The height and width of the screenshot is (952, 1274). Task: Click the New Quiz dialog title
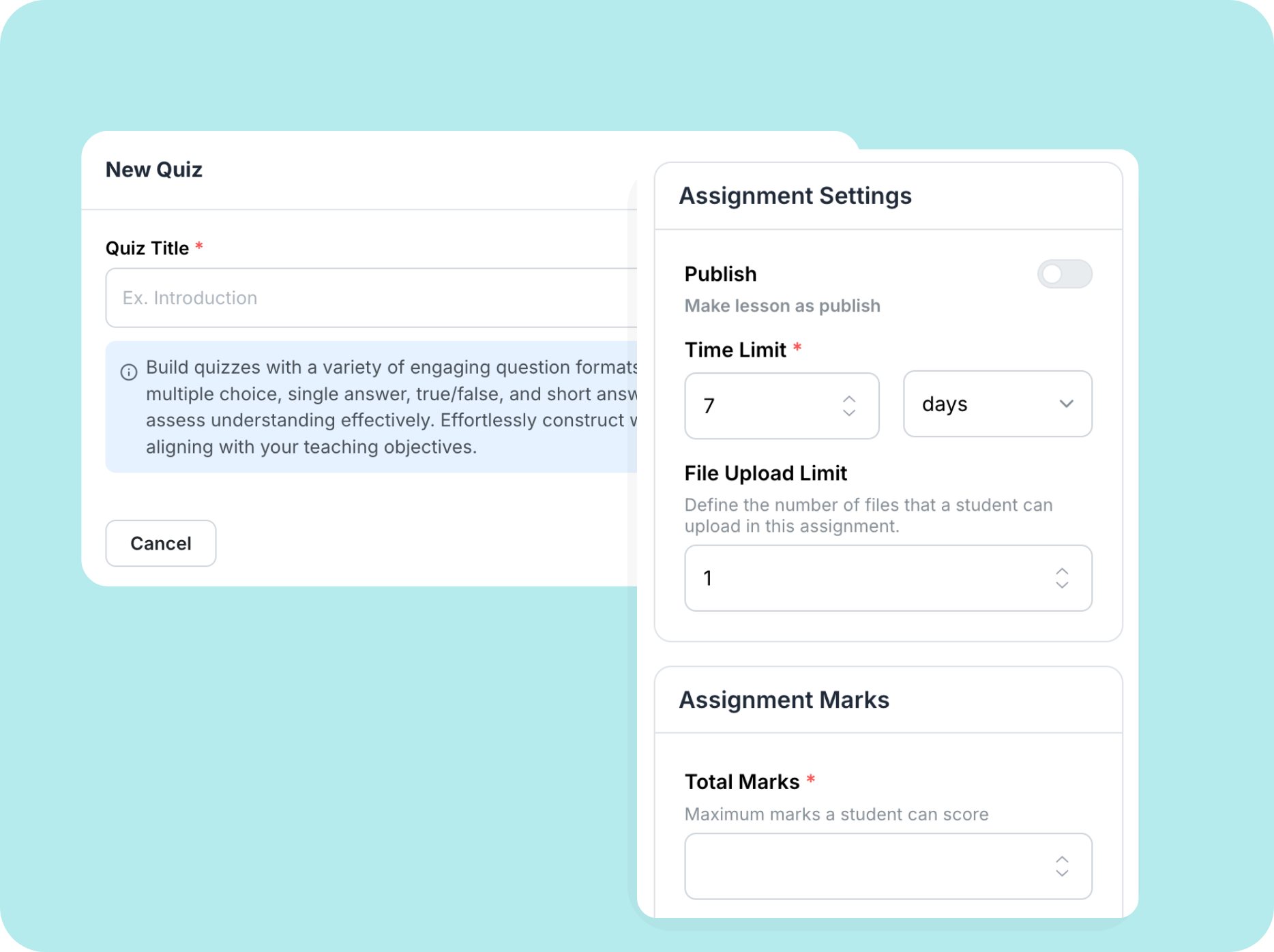coord(154,170)
